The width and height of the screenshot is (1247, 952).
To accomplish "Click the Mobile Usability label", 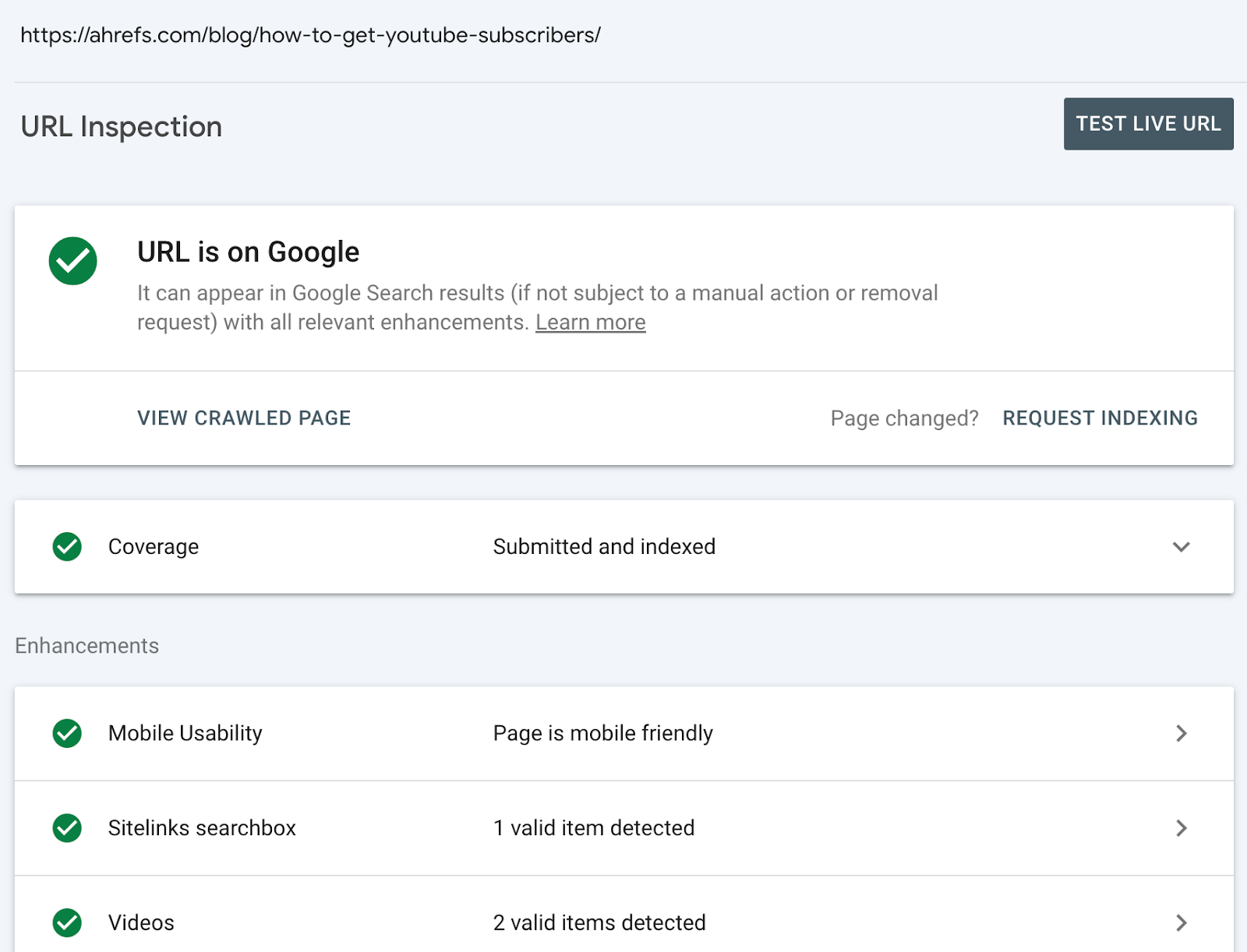I will tap(185, 733).
